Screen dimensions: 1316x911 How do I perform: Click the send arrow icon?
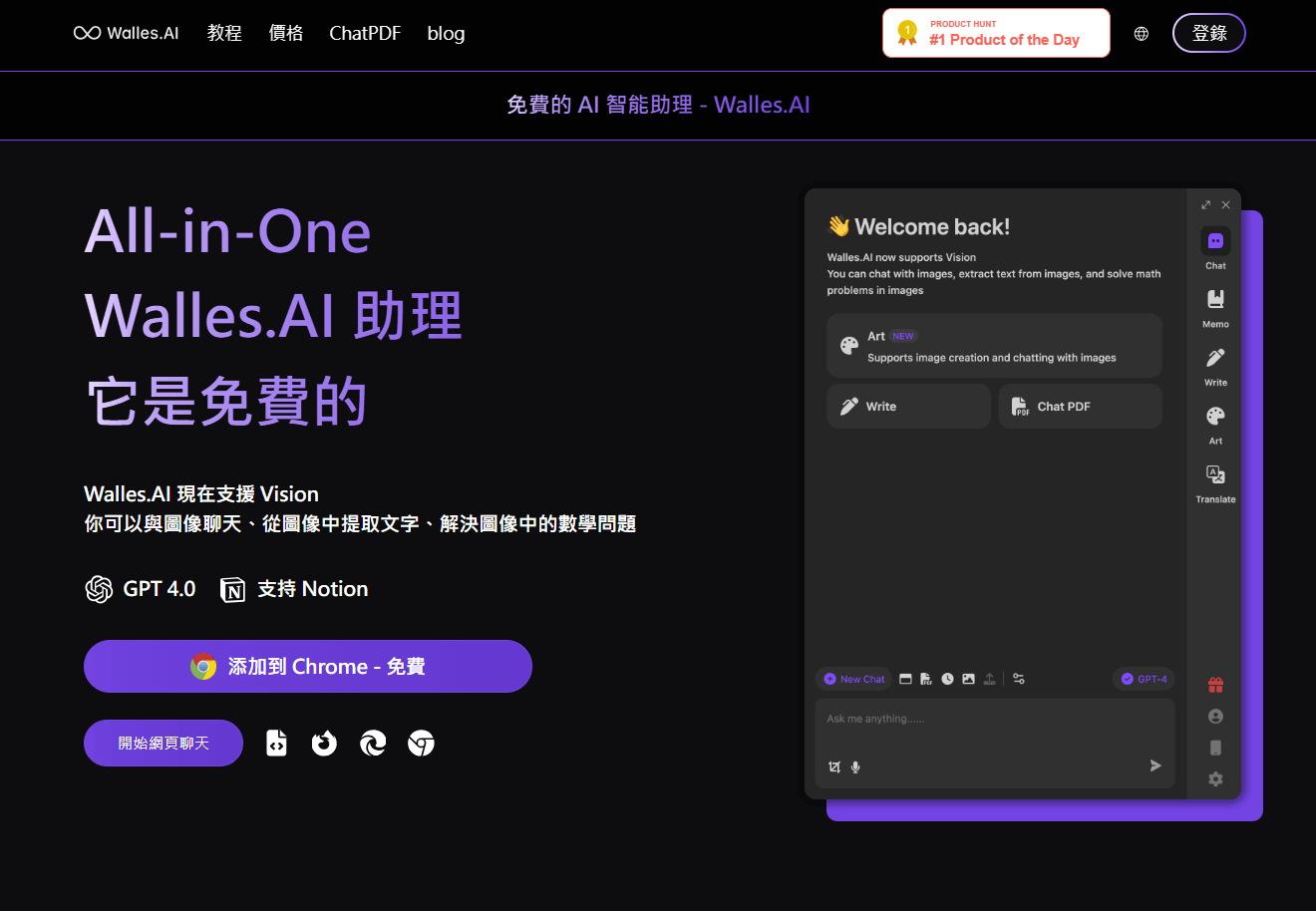pyautogui.click(x=1155, y=765)
